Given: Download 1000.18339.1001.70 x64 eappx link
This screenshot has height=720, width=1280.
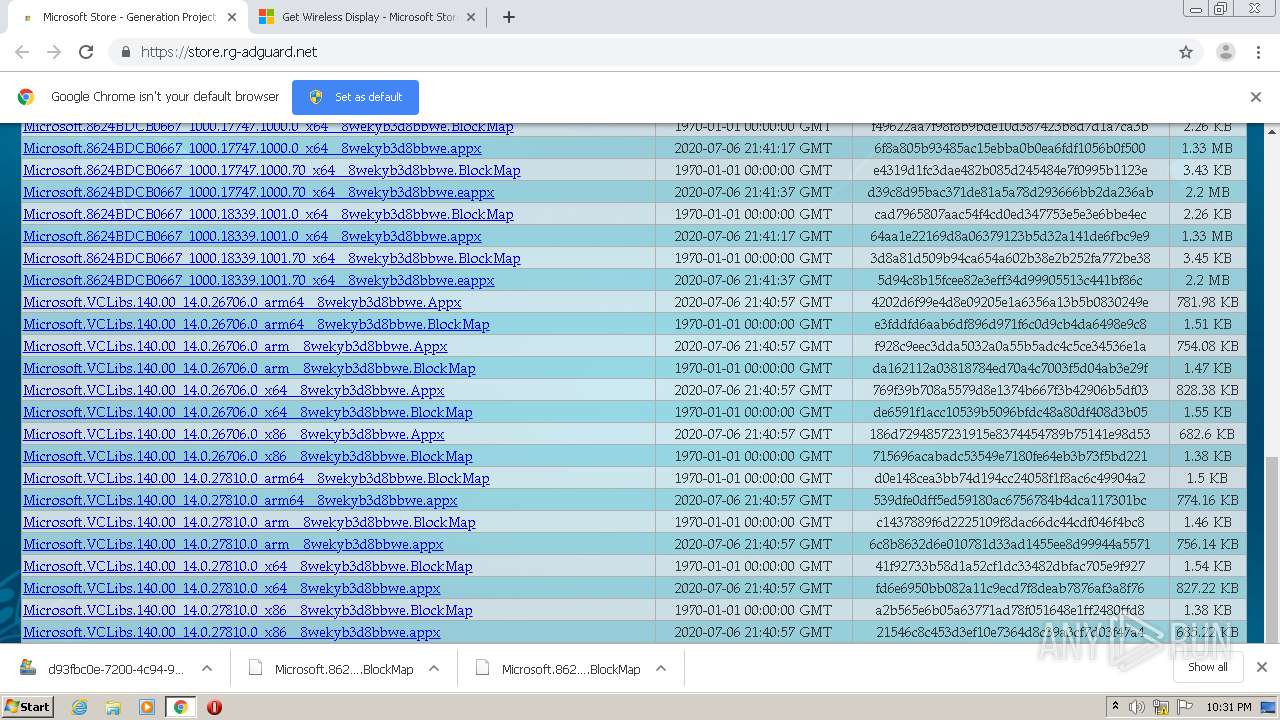Looking at the screenshot, I should click(258, 281).
